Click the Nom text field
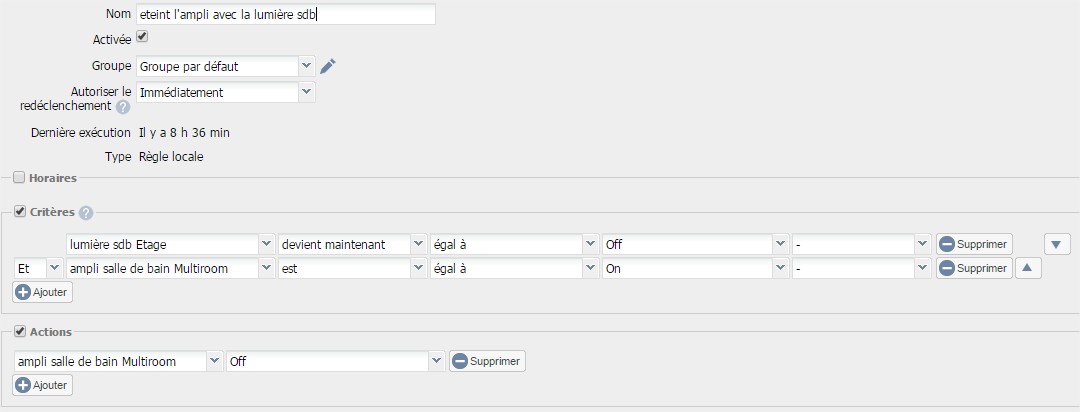The image size is (1080, 412). [x=286, y=14]
